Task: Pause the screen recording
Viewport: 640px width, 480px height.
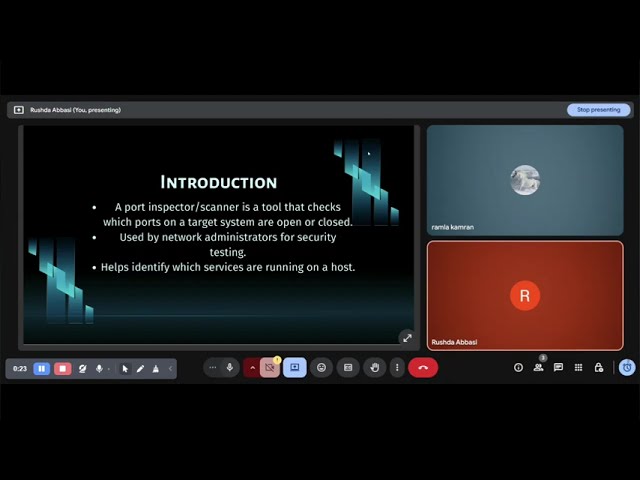Action: (42, 369)
